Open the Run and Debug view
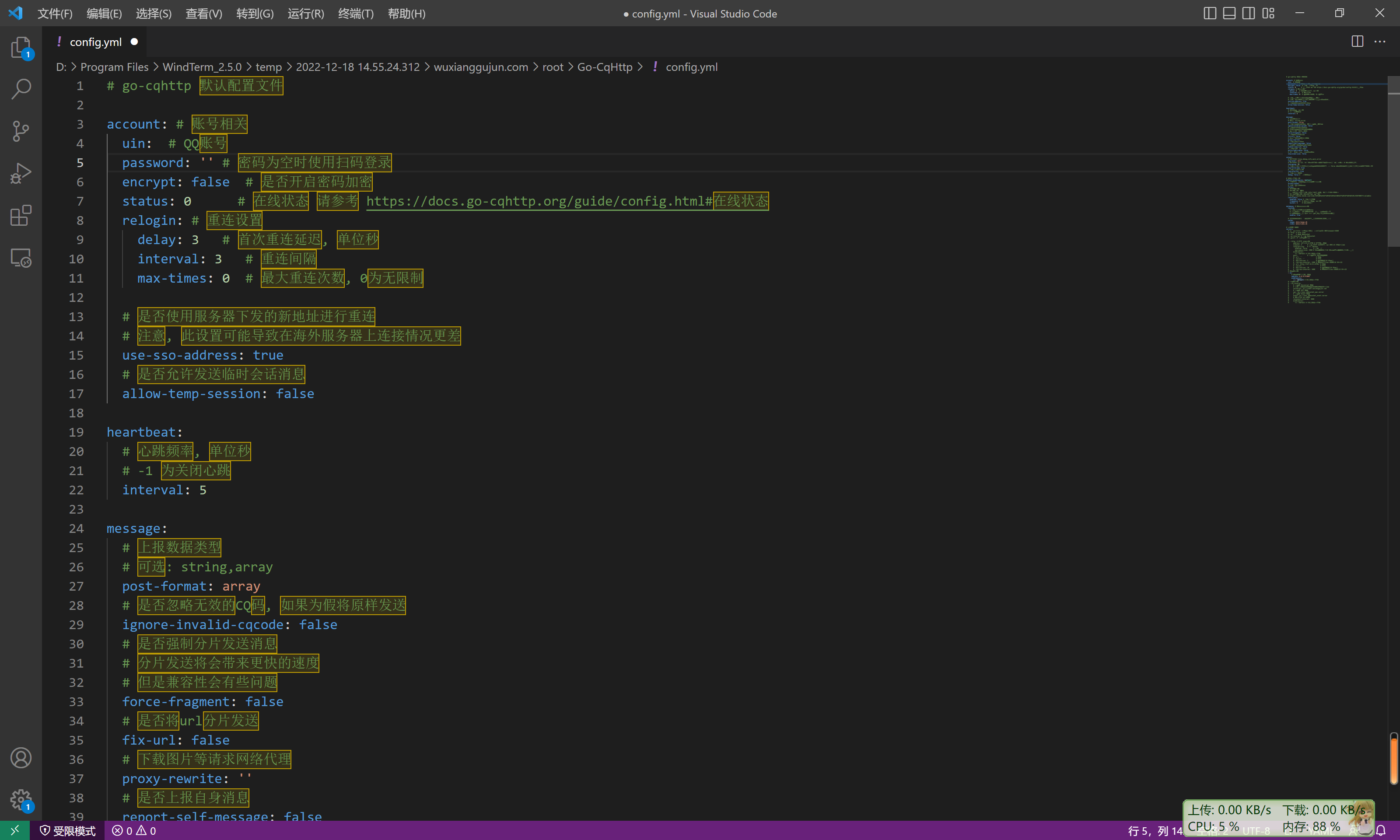Screen dimensions: 1400x840 (21, 173)
